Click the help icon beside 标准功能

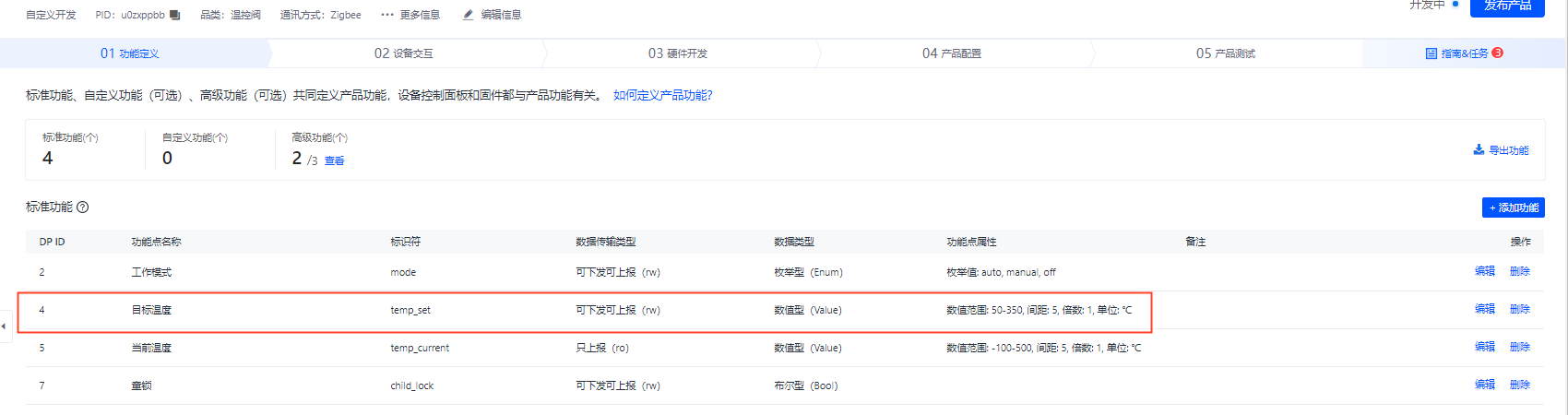tap(82, 207)
